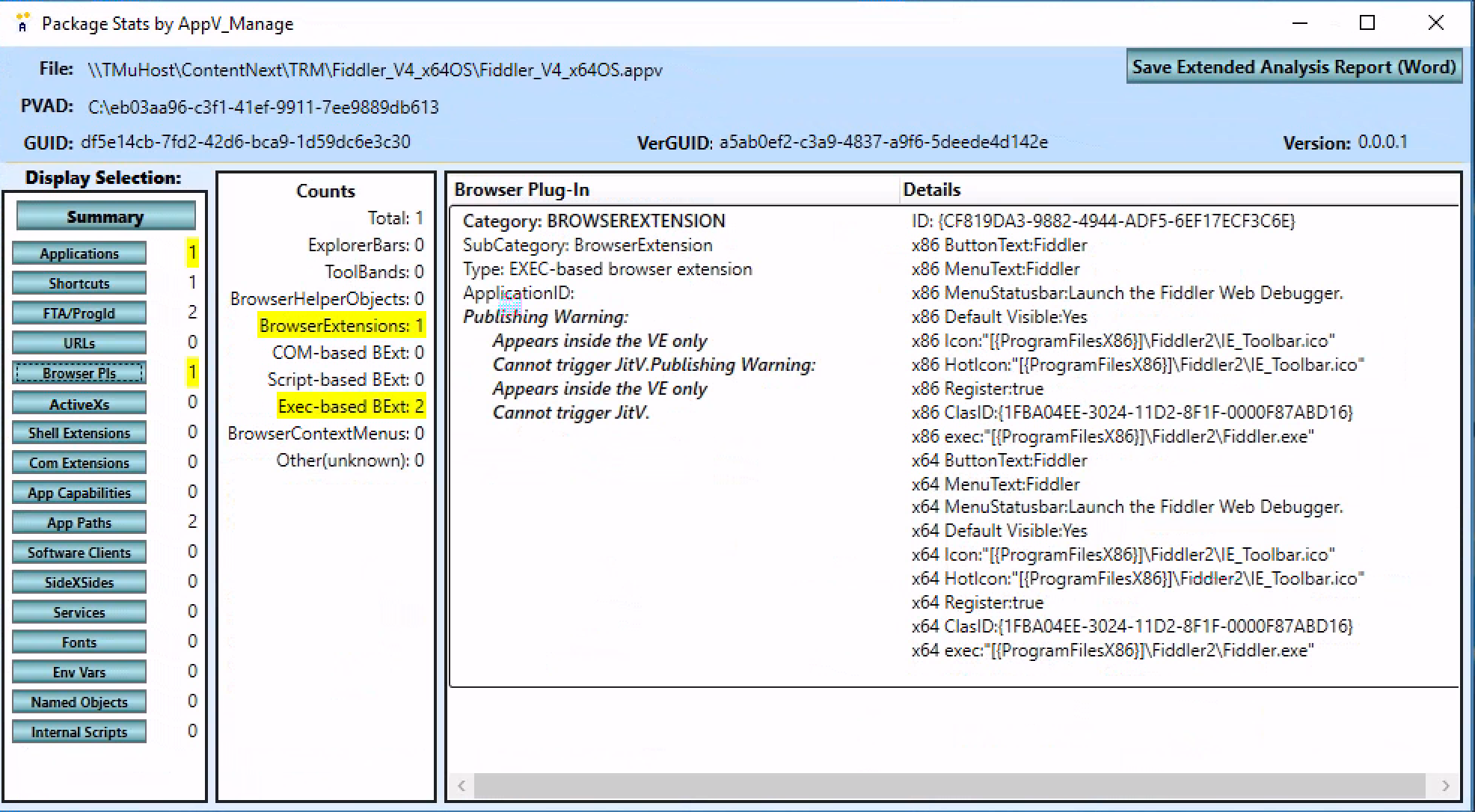
Task: Click the 'x86 exec:' Fiddler.exe detail line
Action: [1113, 437]
